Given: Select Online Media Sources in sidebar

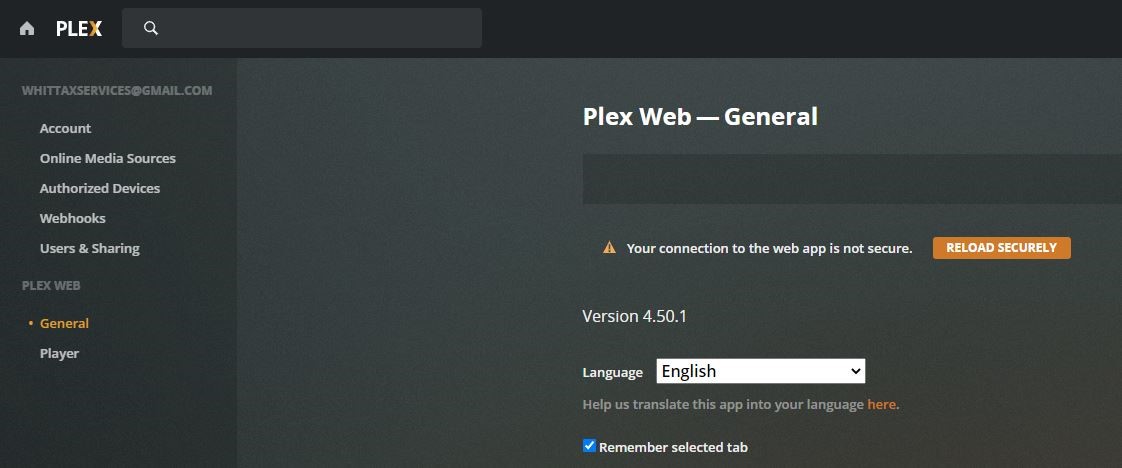Looking at the screenshot, I should [x=107, y=158].
